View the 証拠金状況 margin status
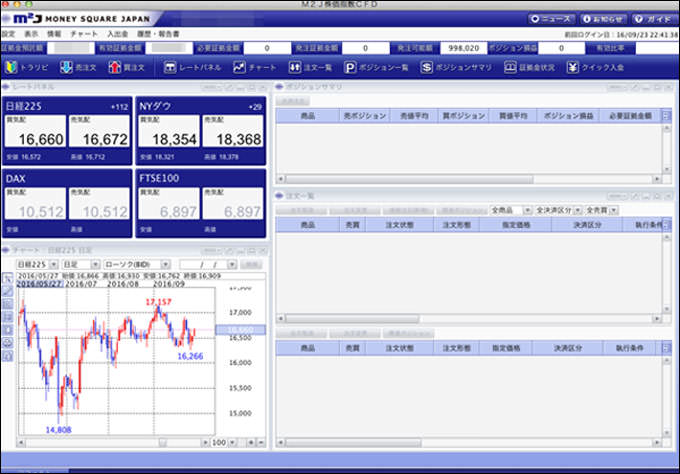 tap(530, 67)
